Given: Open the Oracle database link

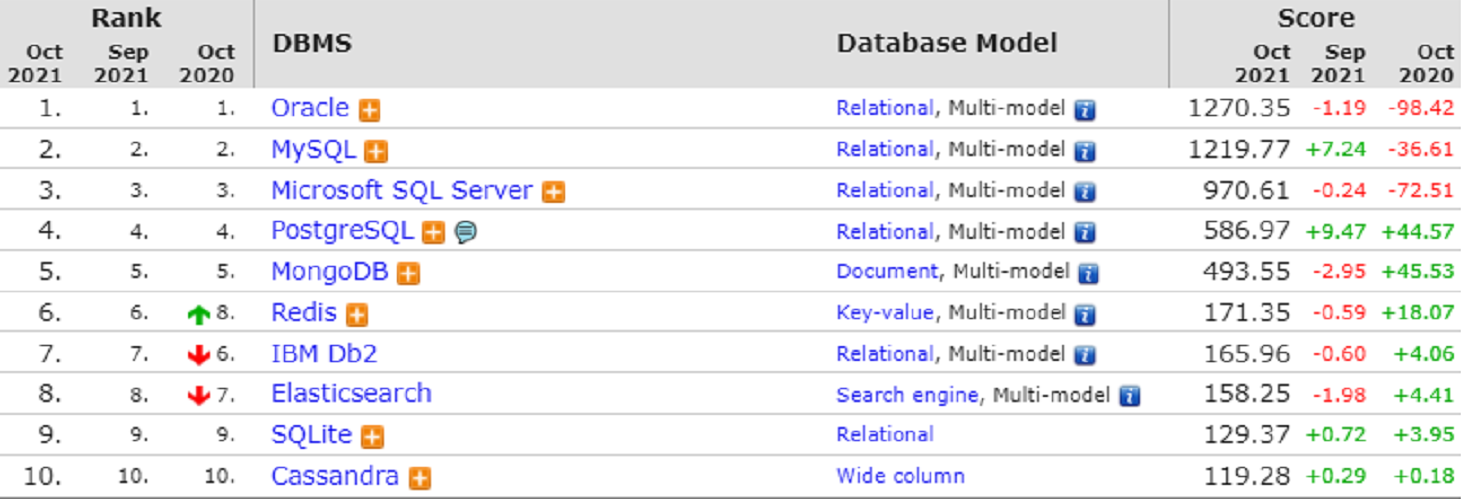Looking at the screenshot, I should pyautogui.click(x=310, y=108).
